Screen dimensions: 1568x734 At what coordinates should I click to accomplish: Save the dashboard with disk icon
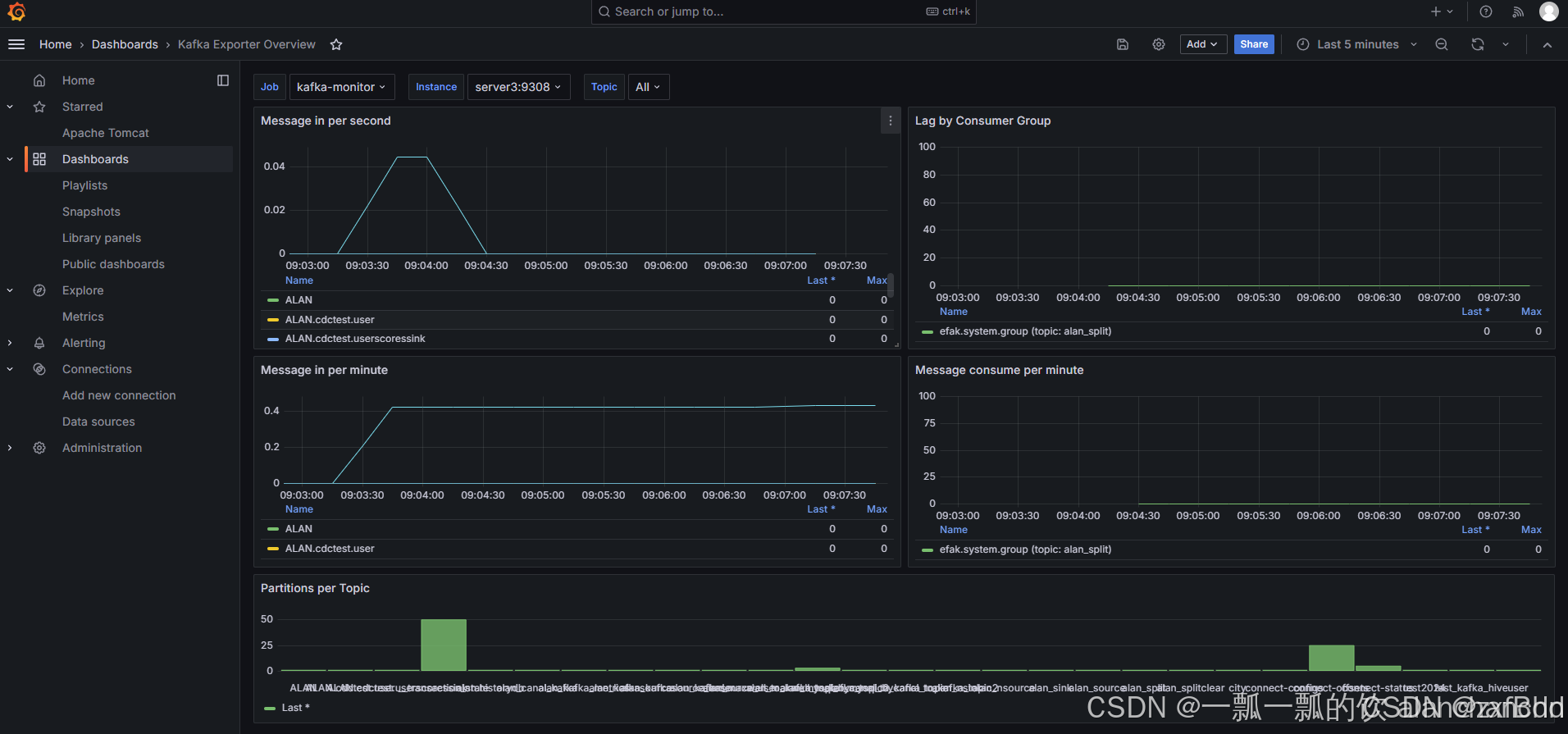[x=1123, y=44]
